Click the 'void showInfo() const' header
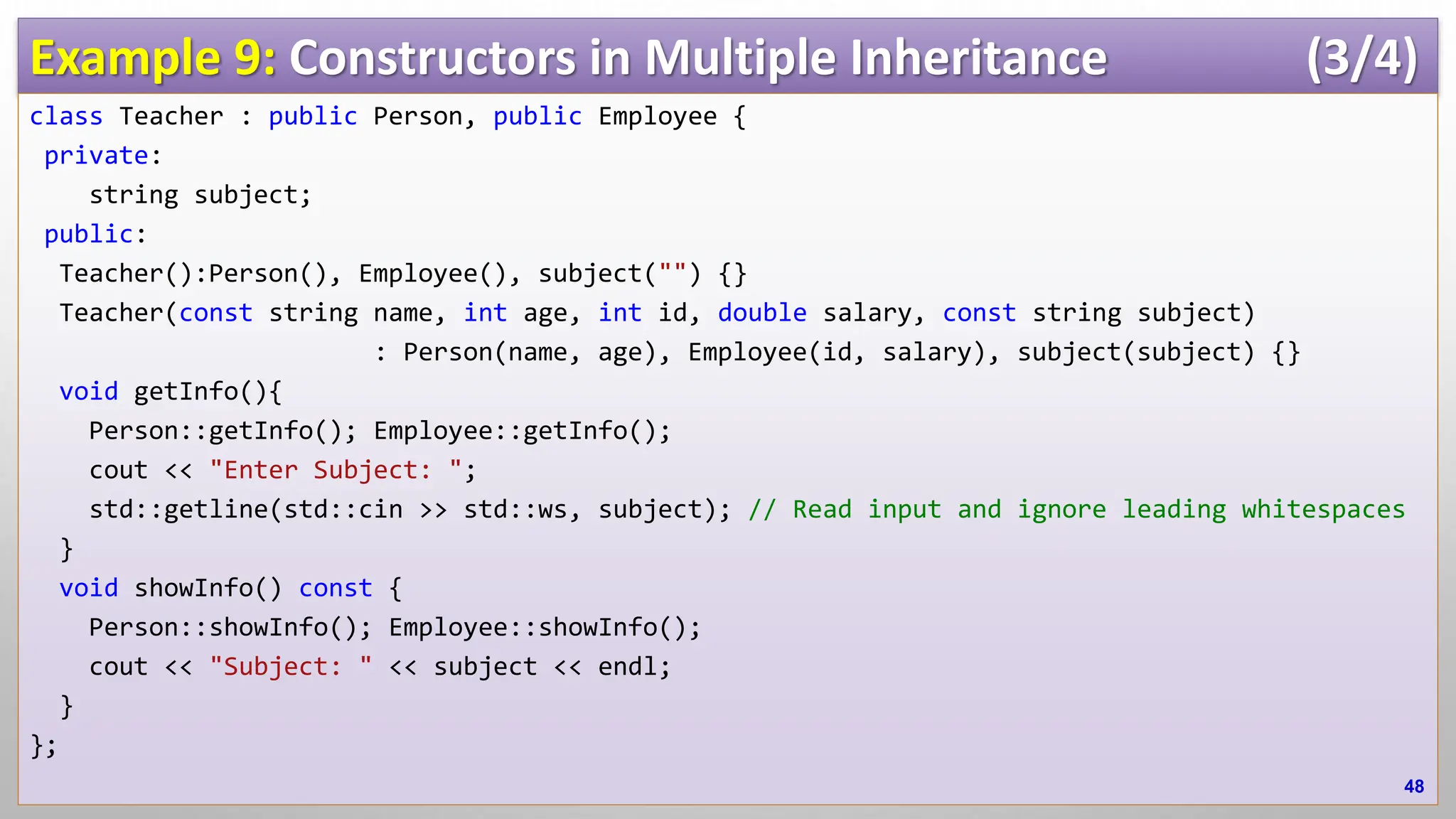Image resolution: width=1456 pixels, height=819 pixels. click(216, 588)
